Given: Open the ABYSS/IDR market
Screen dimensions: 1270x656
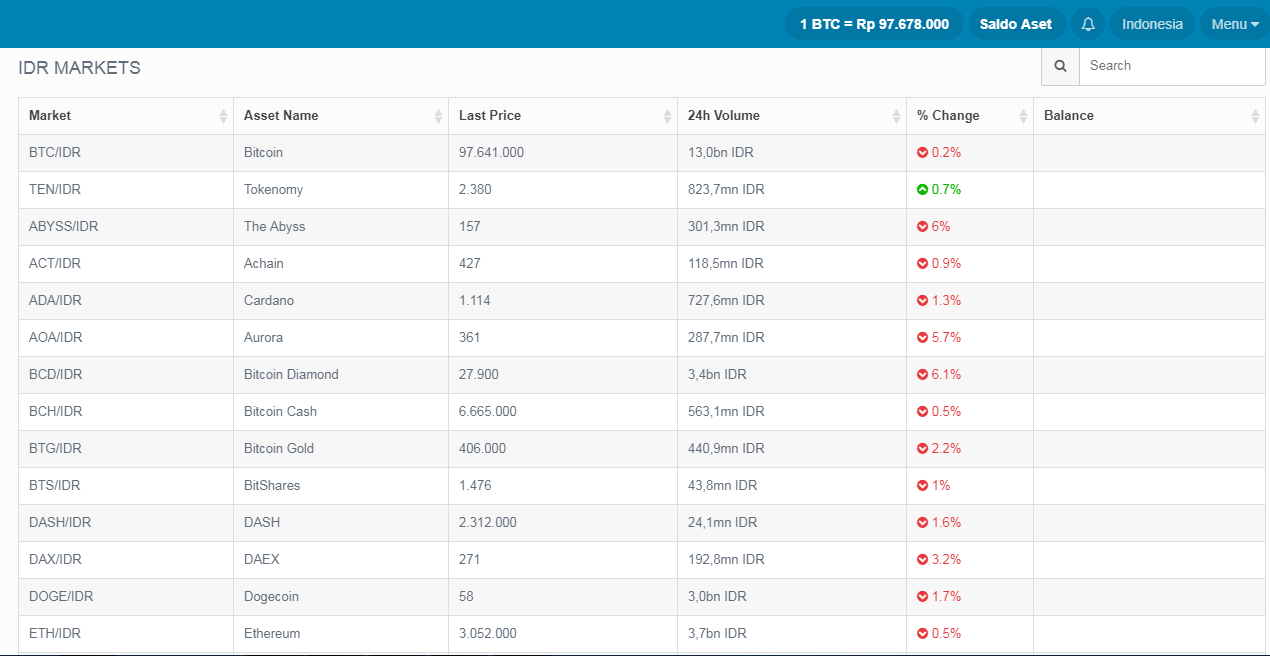Looking at the screenshot, I should pyautogui.click(x=64, y=227).
